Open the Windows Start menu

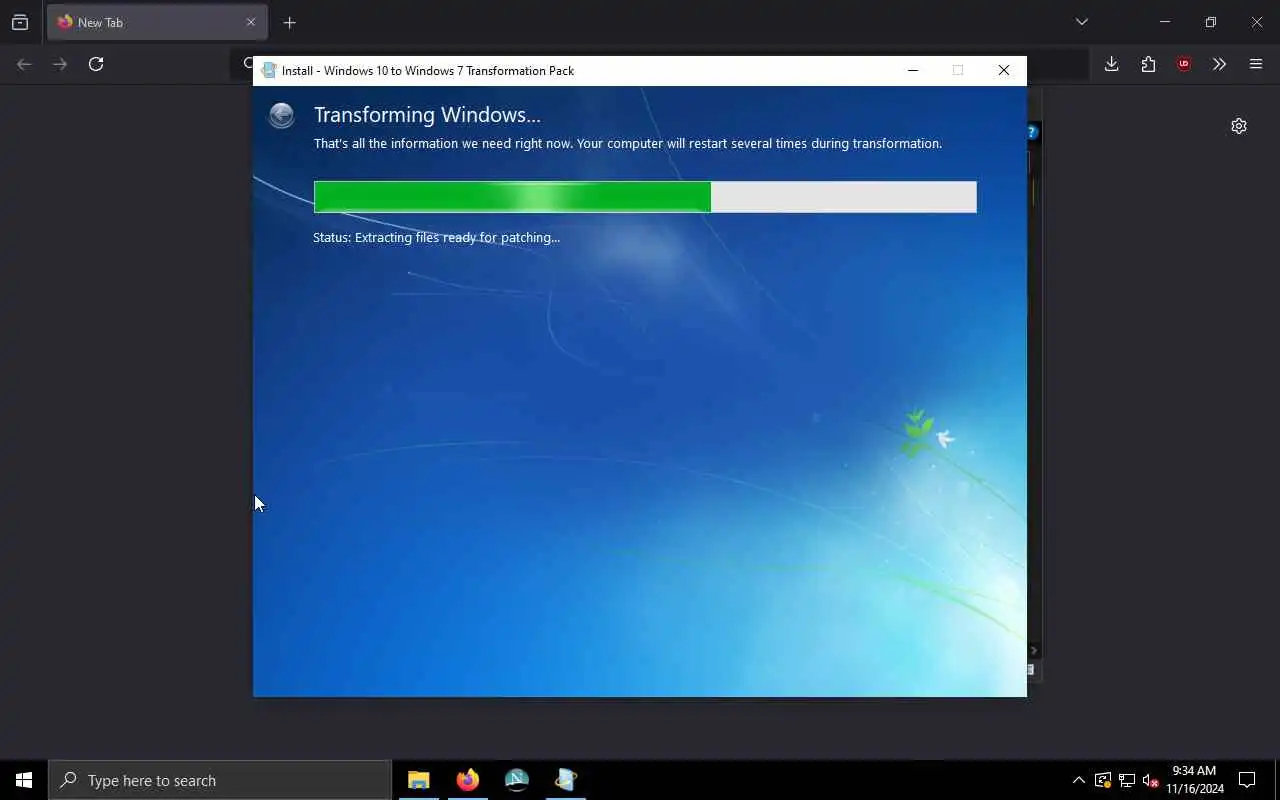[24, 780]
